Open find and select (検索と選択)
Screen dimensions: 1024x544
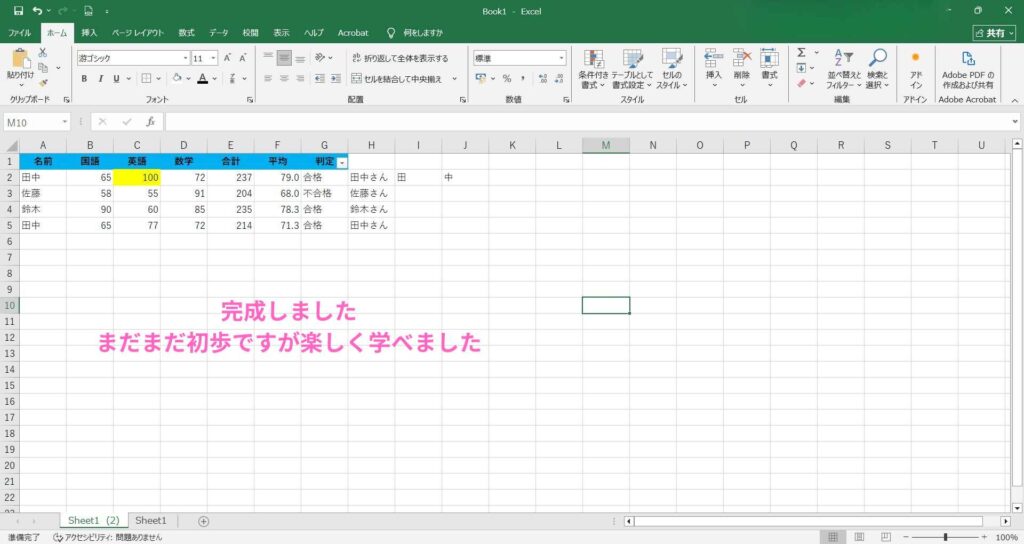pos(878,69)
